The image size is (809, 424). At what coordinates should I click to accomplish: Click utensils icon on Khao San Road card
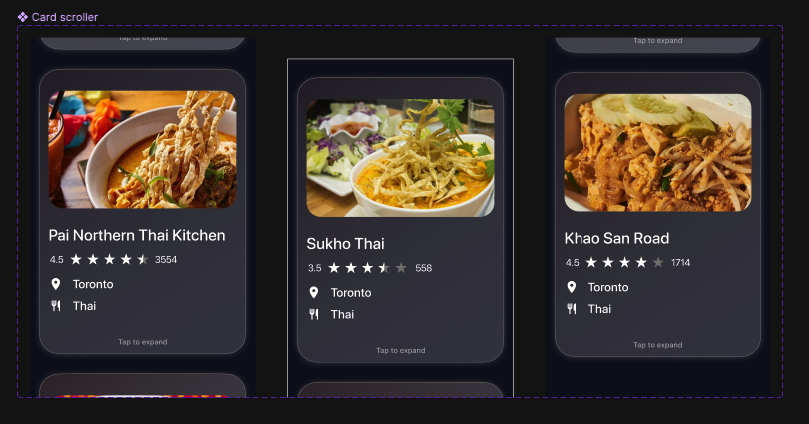pos(572,308)
